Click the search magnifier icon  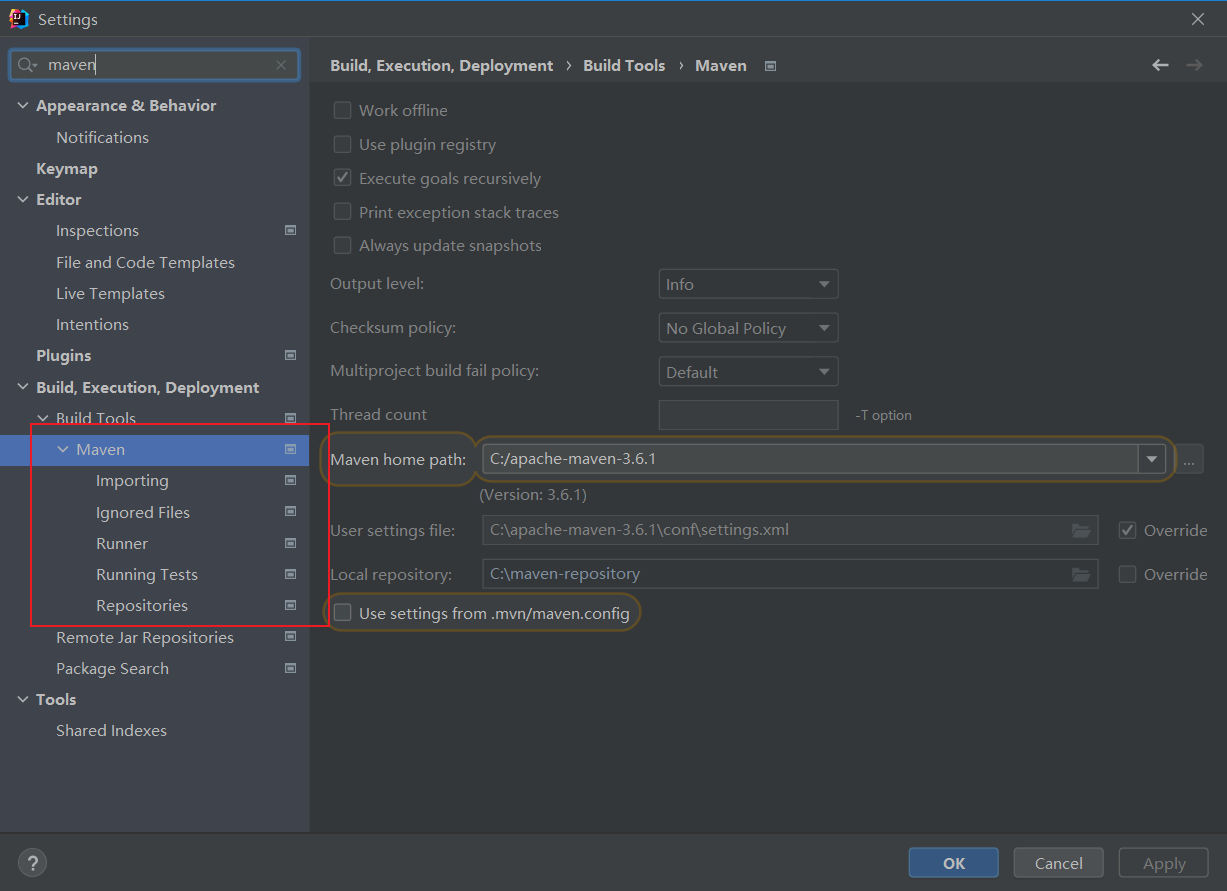click(27, 65)
